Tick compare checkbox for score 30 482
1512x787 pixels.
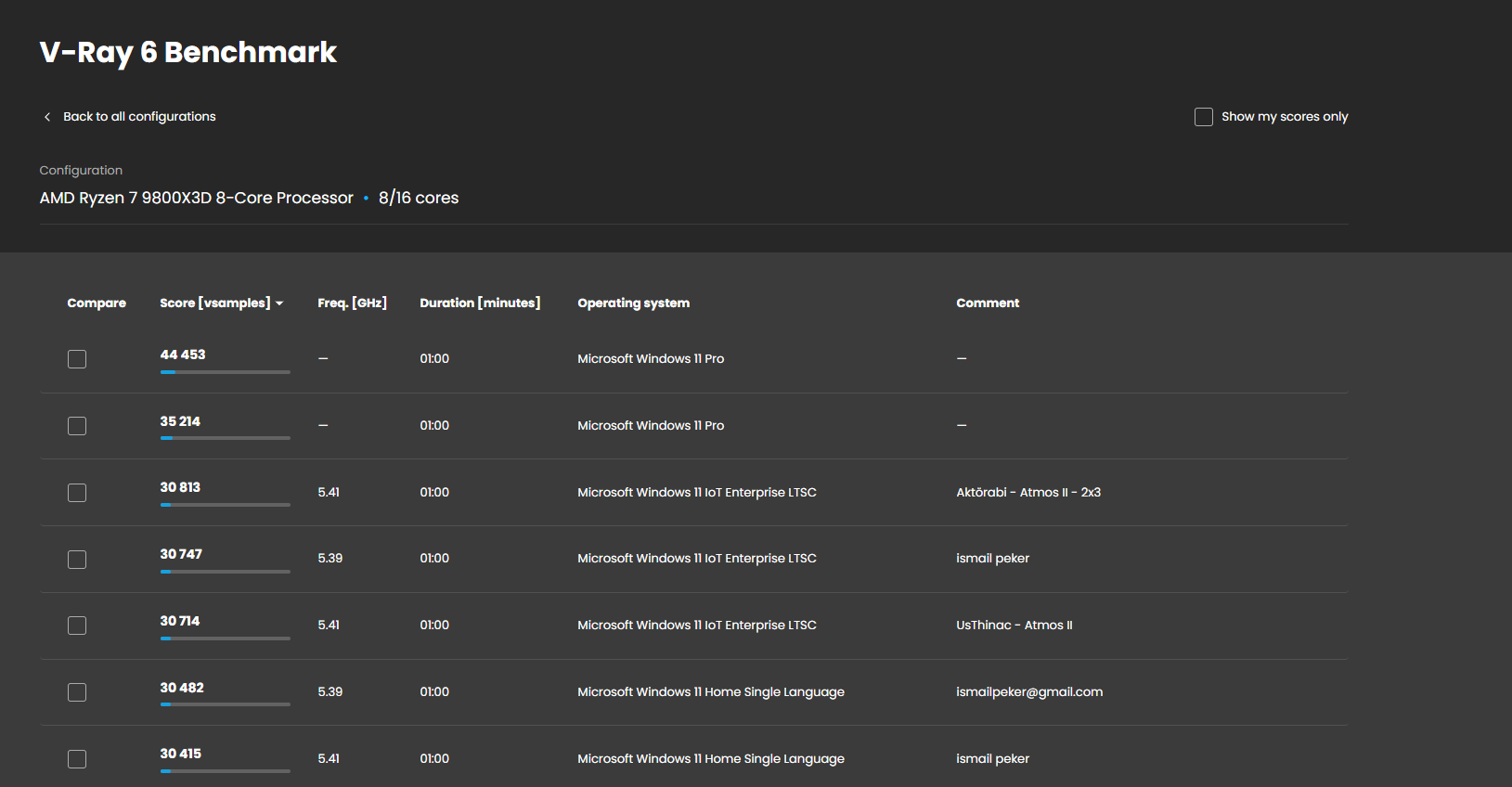[x=77, y=692]
